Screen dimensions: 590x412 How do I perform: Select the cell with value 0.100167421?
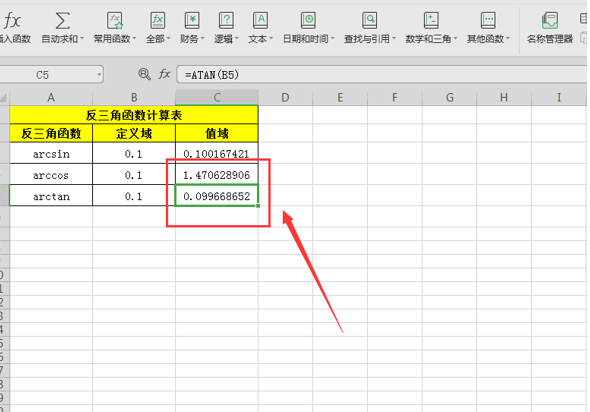tap(217, 153)
